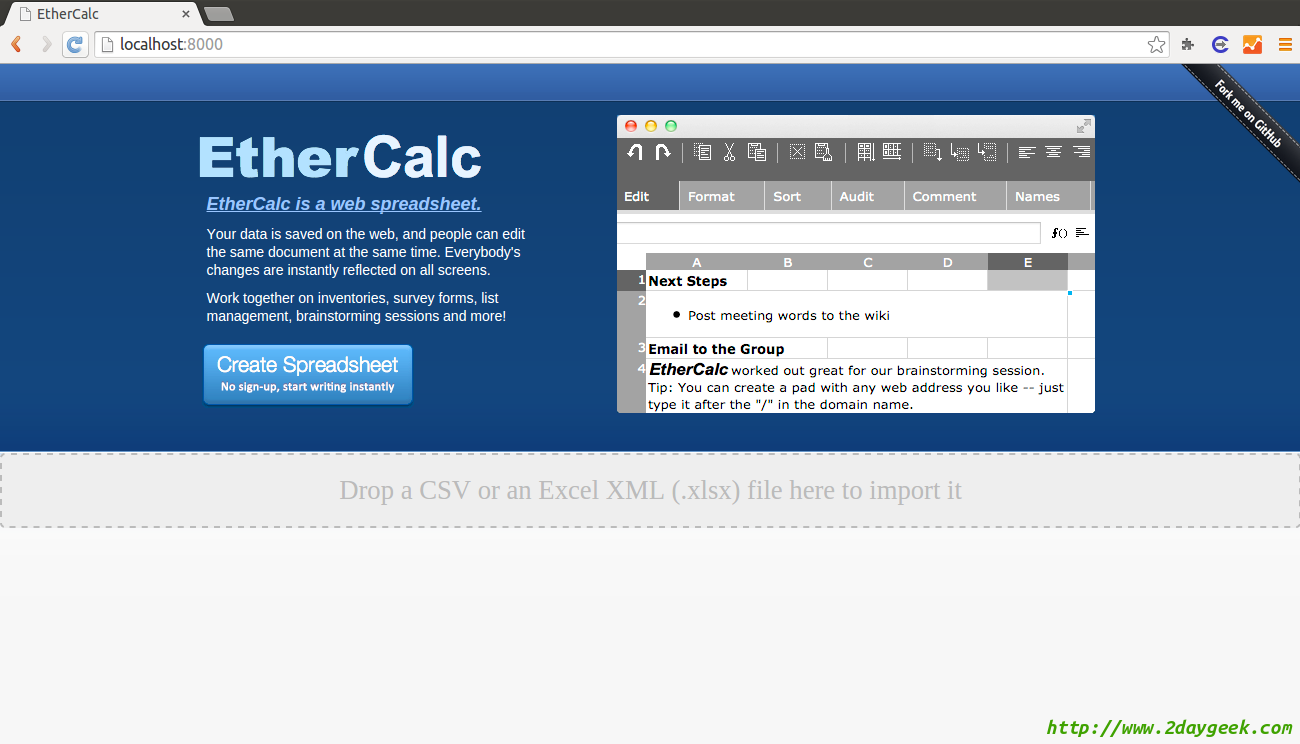Click 'Post meeting words to the wiki' cell

tap(857, 315)
